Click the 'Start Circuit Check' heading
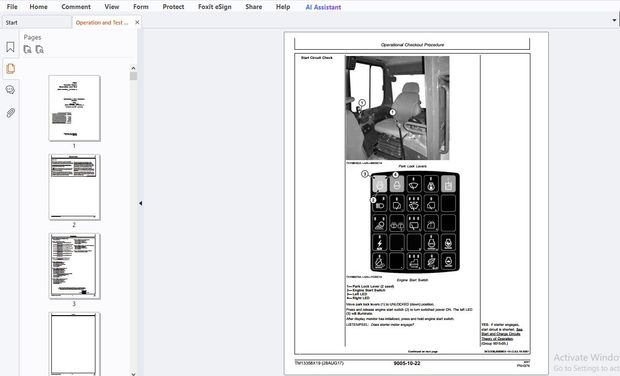Image resolution: width=620 pixels, height=376 pixels. coord(317,58)
